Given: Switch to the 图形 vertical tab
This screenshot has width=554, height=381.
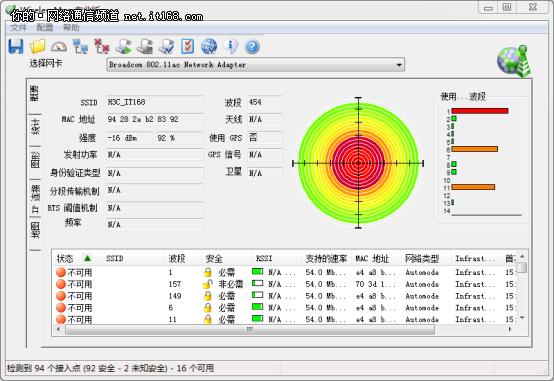Looking at the screenshot, I should pyautogui.click(x=35, y=160).
